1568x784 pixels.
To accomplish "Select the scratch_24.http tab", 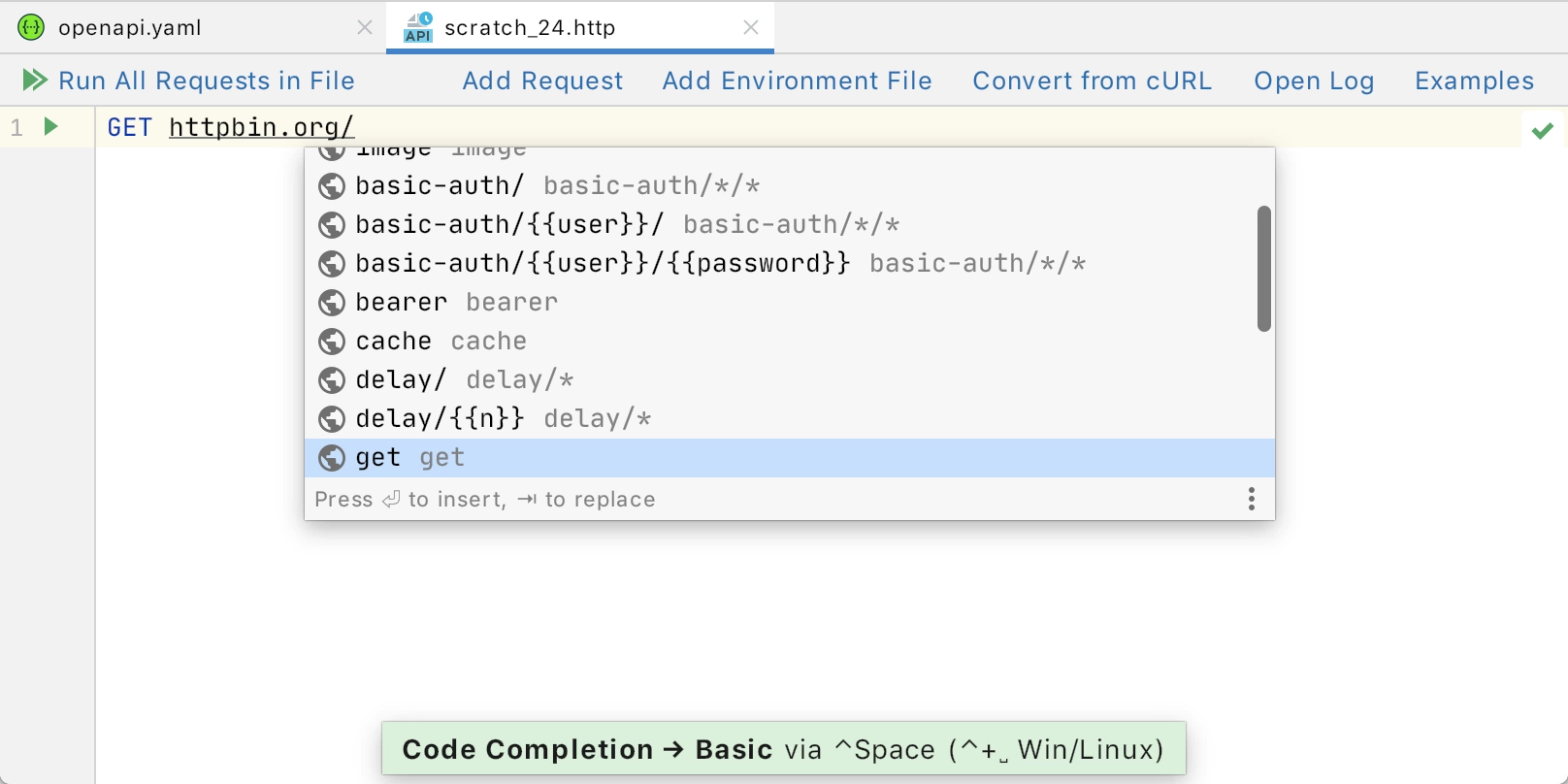I will 580,27.
